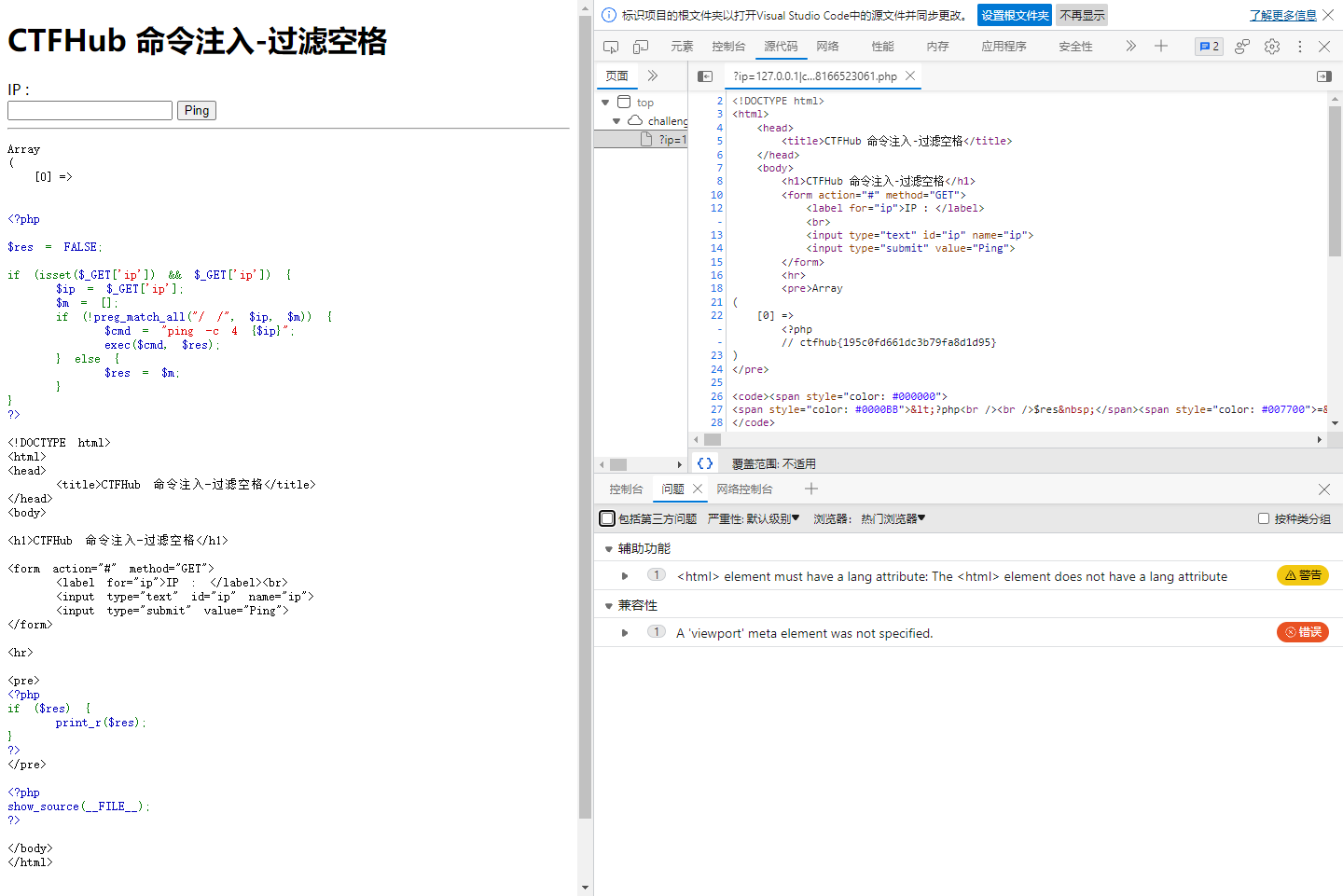Image resolution: width=1343 pixels, height=896 pixels.
Task: Show more navigator tabs chevron
Action: [653, 76]
